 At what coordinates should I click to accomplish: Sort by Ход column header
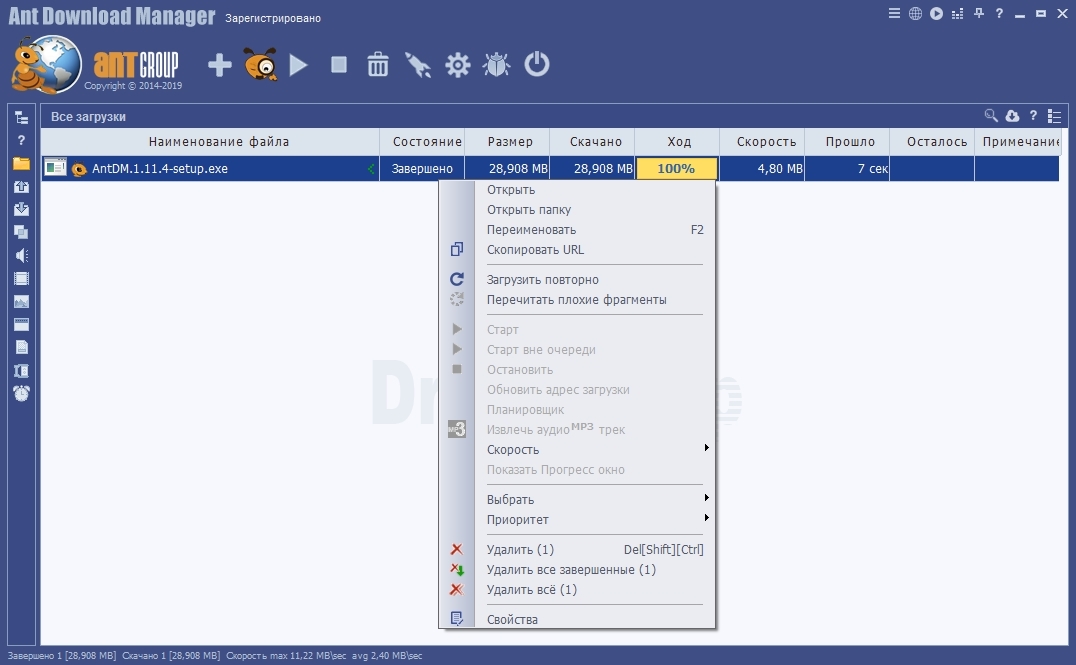[679, 141]
